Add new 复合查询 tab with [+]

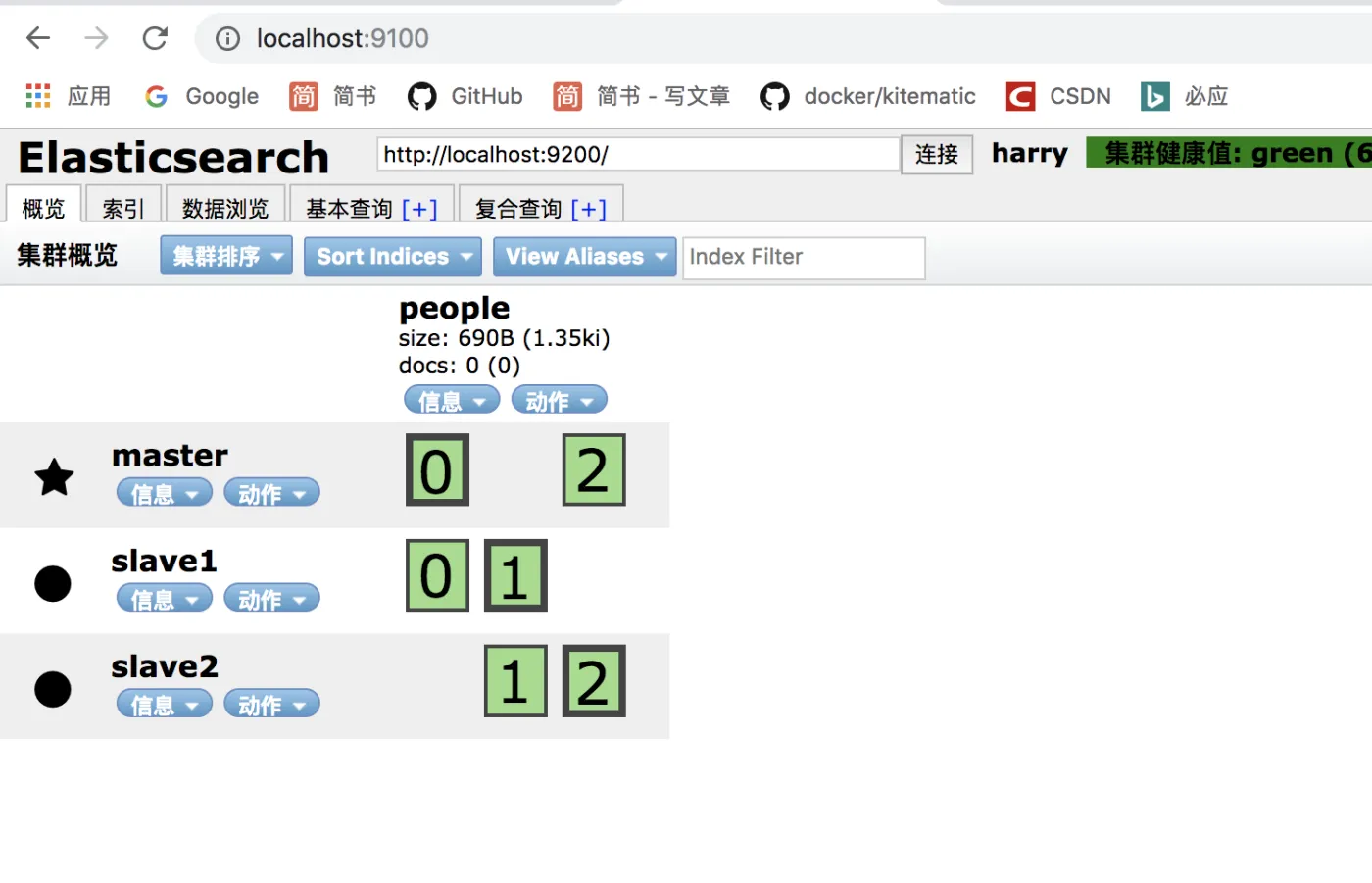(589, 208)
